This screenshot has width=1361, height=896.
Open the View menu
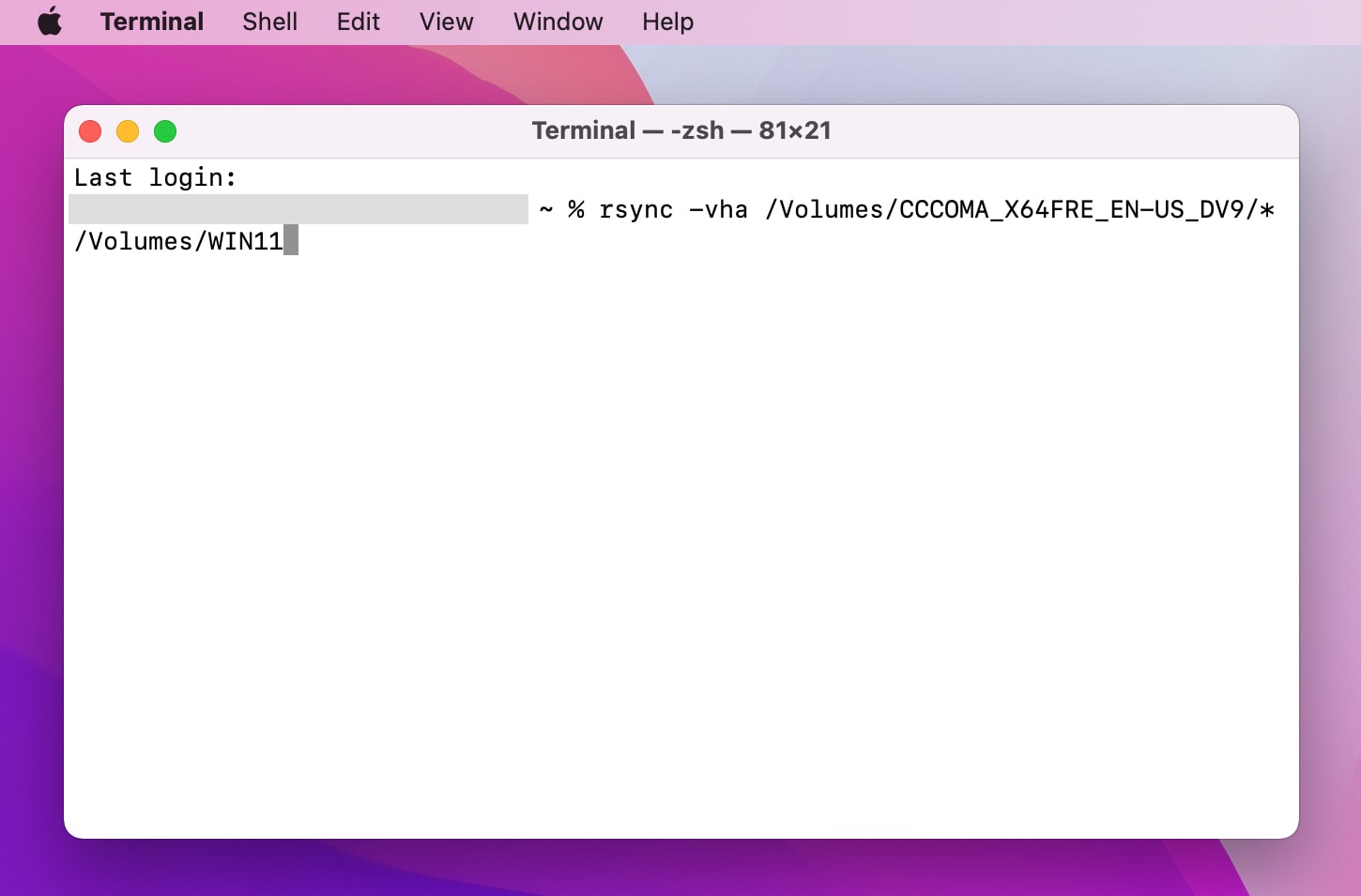pyautogui.click(x=446, y=21)
